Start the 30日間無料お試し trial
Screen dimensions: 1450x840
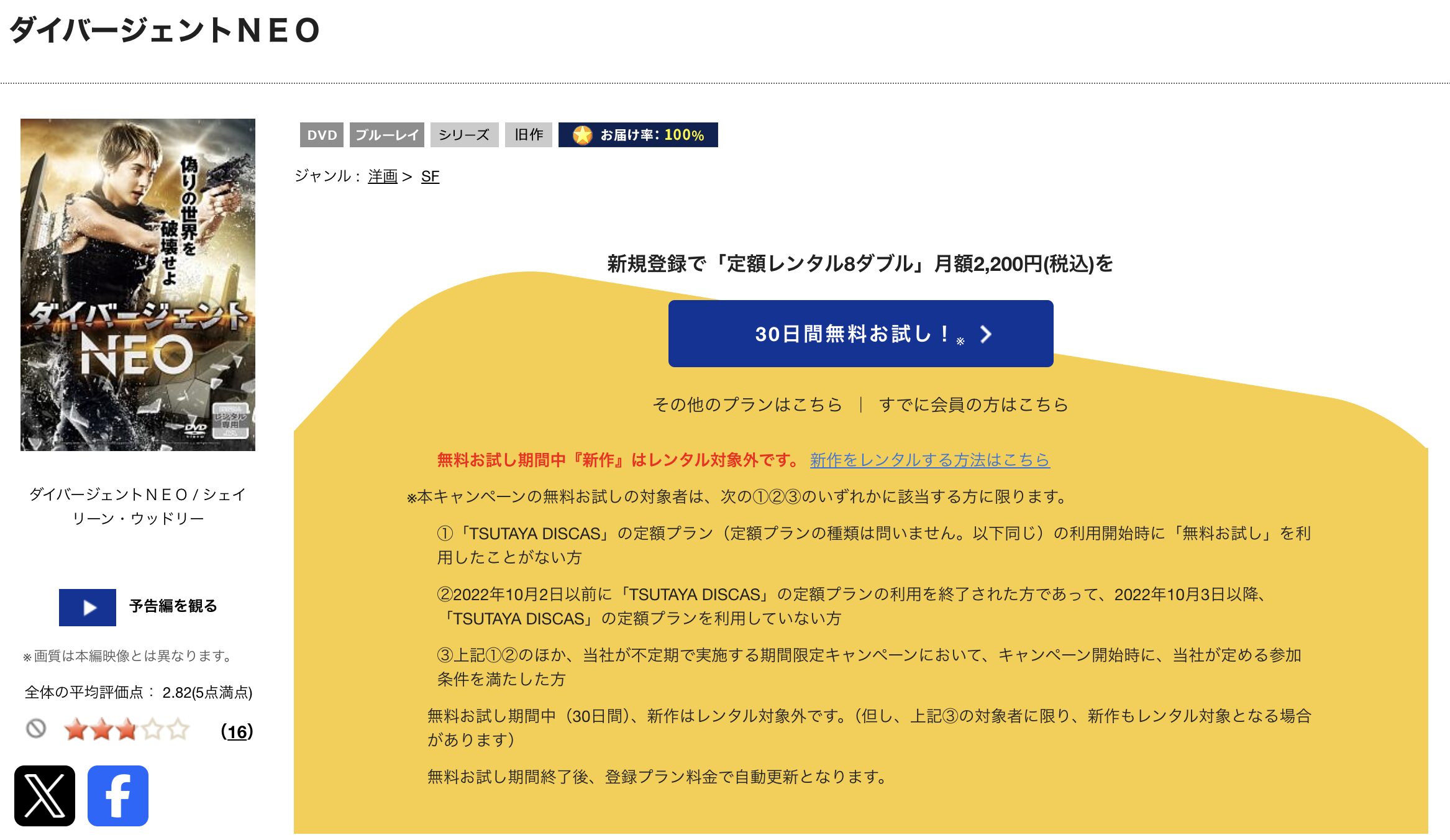point(860,334)
